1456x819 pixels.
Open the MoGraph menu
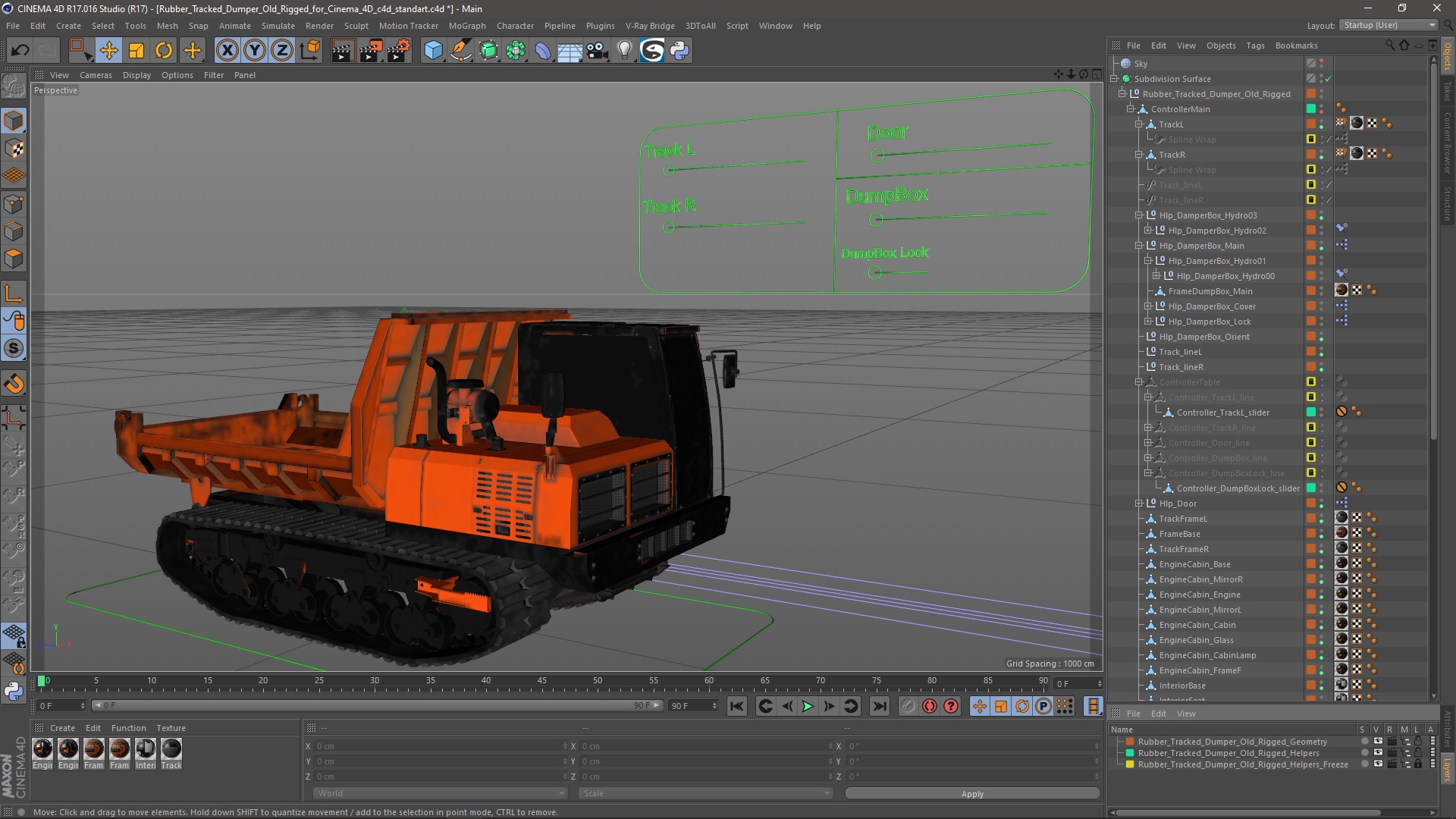coord(467,26)
